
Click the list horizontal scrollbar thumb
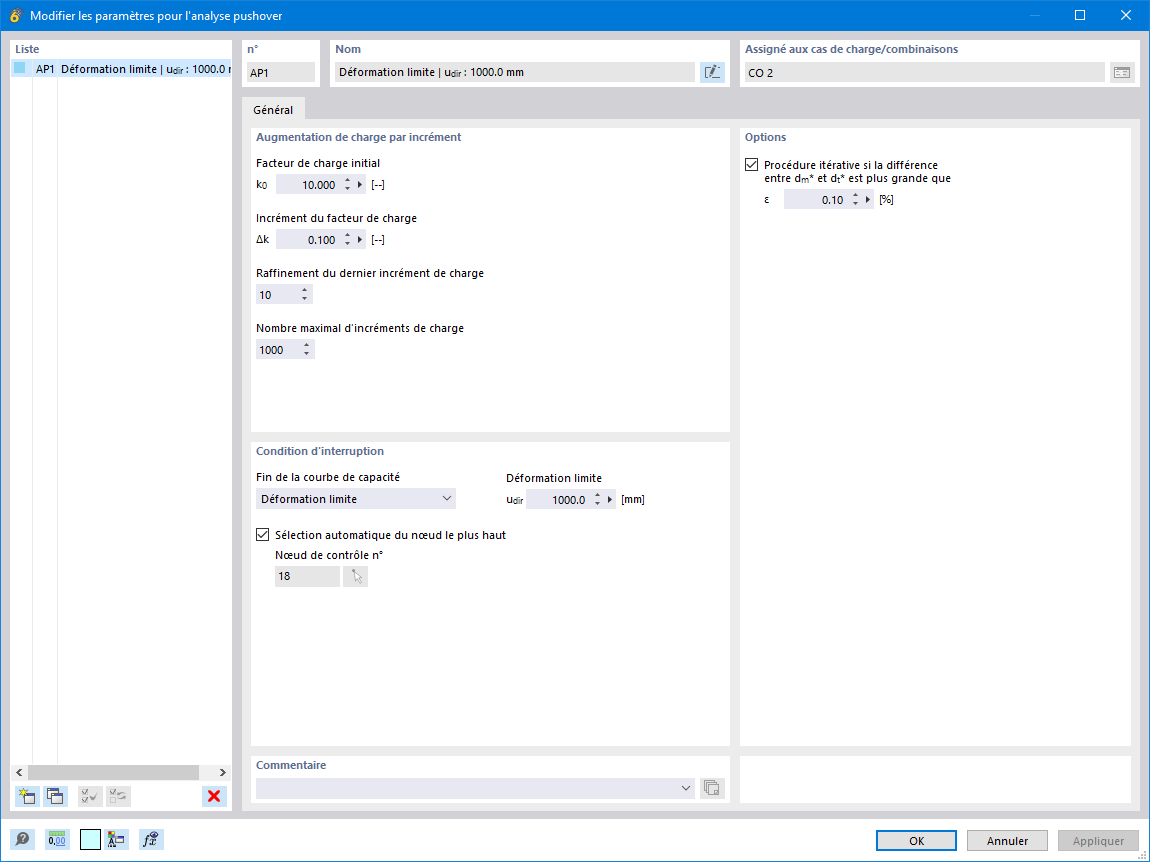coord(114,772)
